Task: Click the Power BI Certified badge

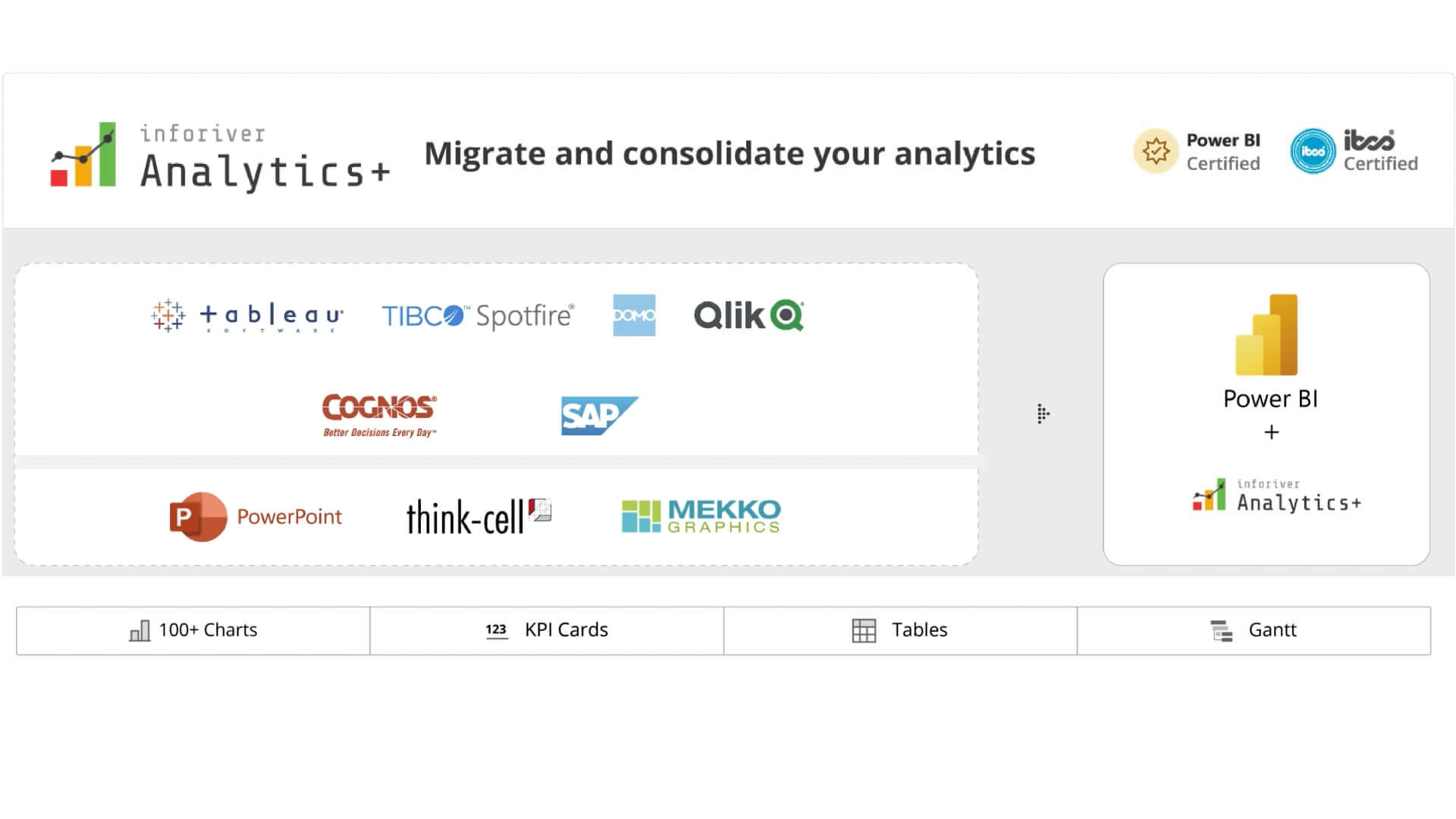Action: point(1197,152)
